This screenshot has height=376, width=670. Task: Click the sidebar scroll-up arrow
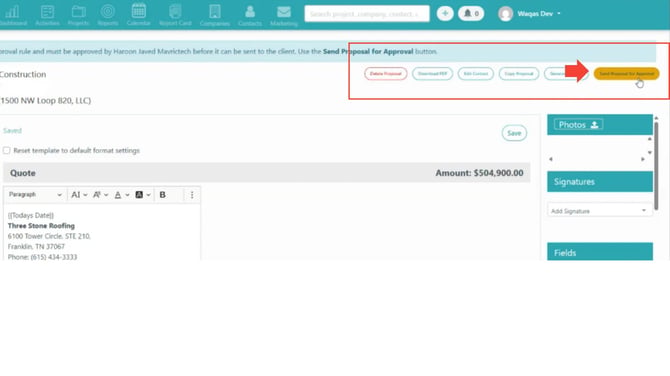[x=656, y=118]
